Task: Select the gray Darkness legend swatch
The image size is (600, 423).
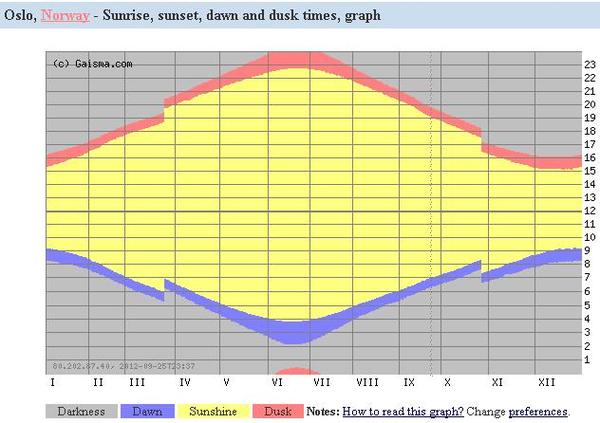Action: 82,412
